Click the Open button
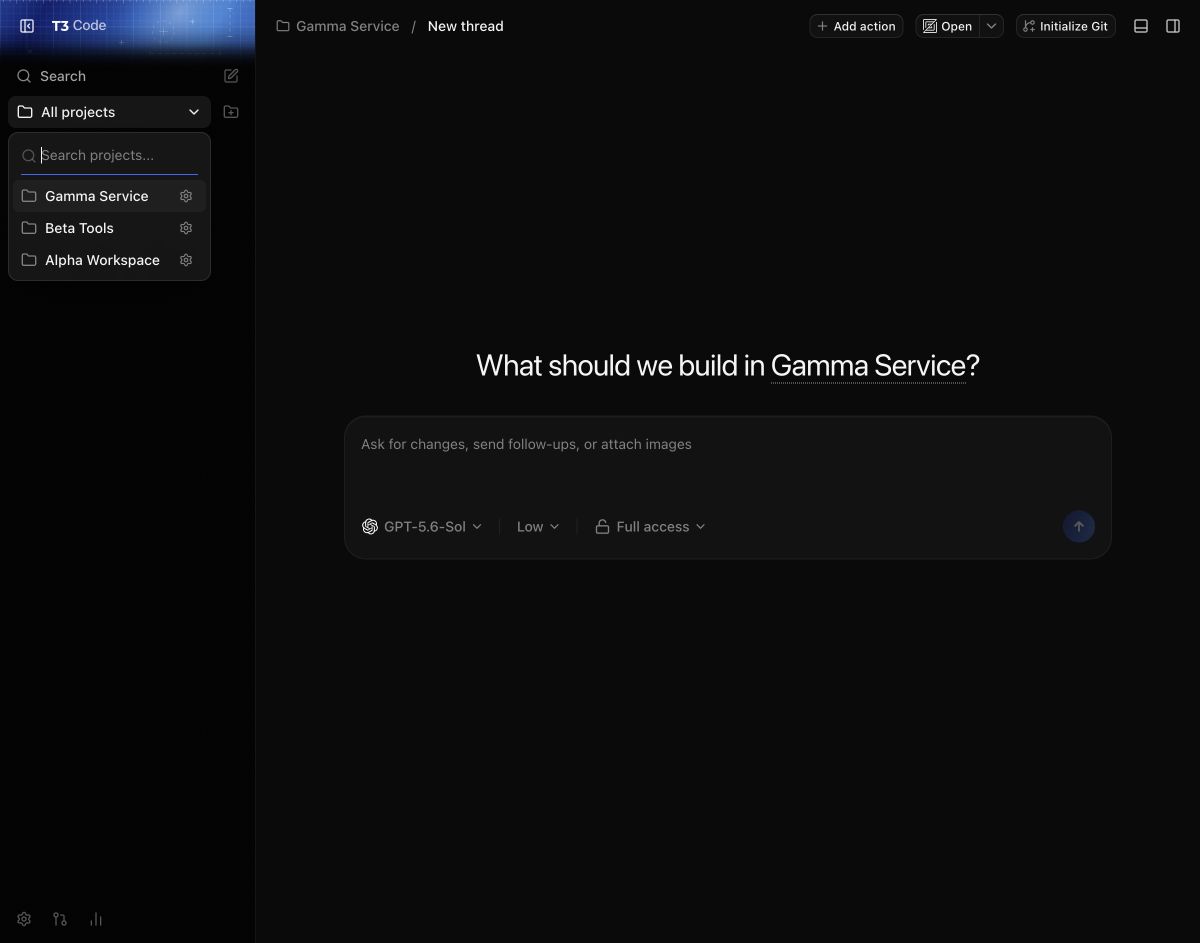Image resolution: width=1200 pixels, height=943 pixels. 948,26
